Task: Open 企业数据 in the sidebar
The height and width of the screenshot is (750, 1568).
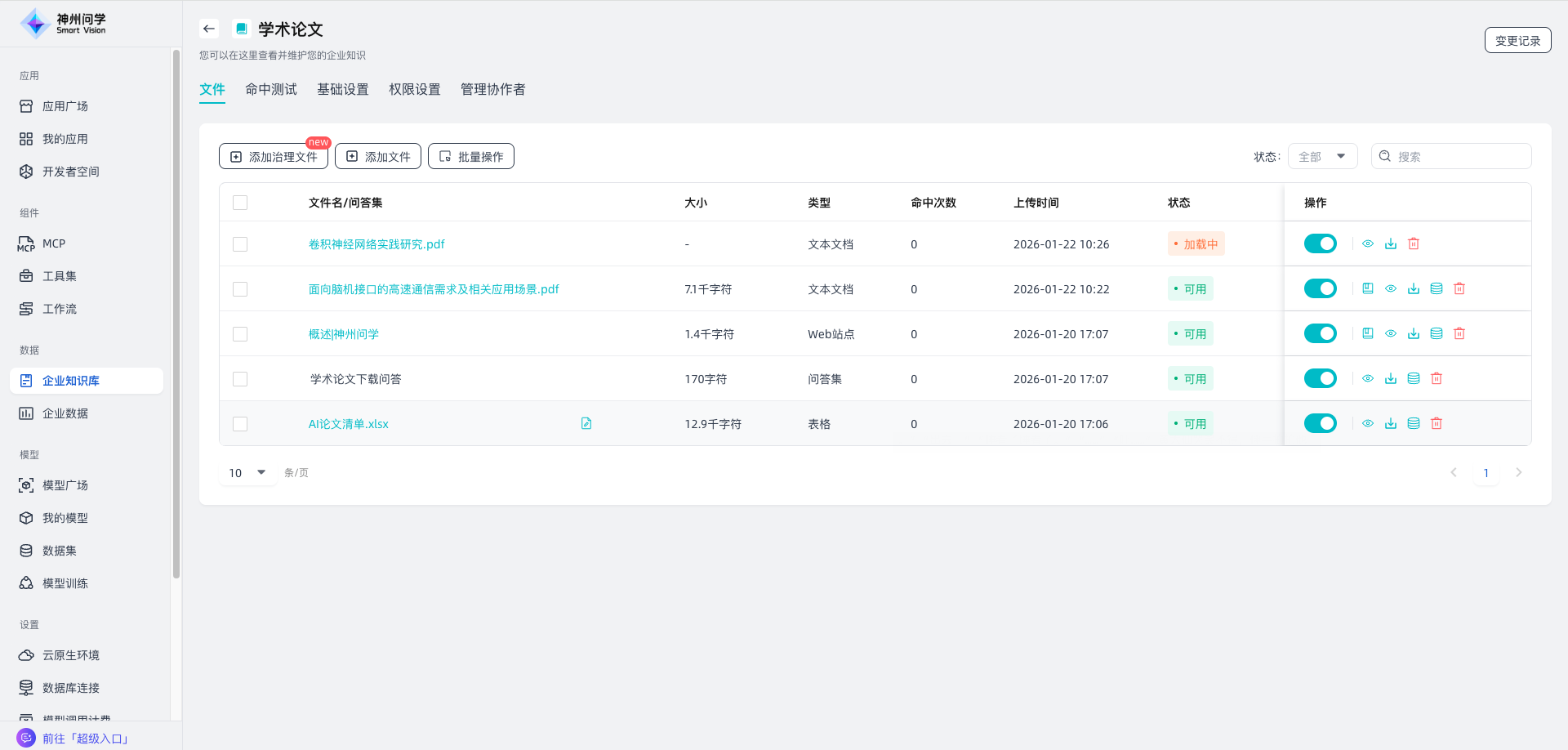Action: (x=65, y=413)
